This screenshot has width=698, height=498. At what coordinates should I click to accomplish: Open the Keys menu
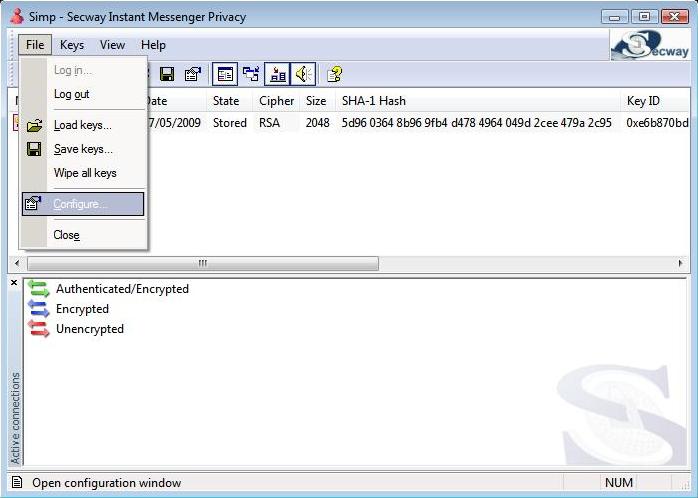pos(72,45)
